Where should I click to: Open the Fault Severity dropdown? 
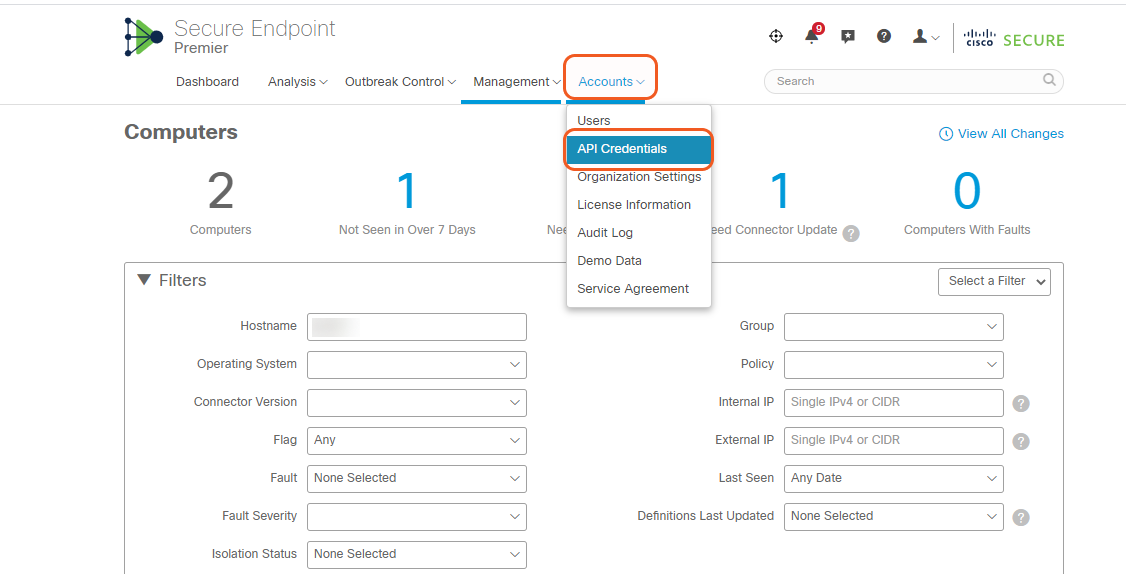coord(417,517)
